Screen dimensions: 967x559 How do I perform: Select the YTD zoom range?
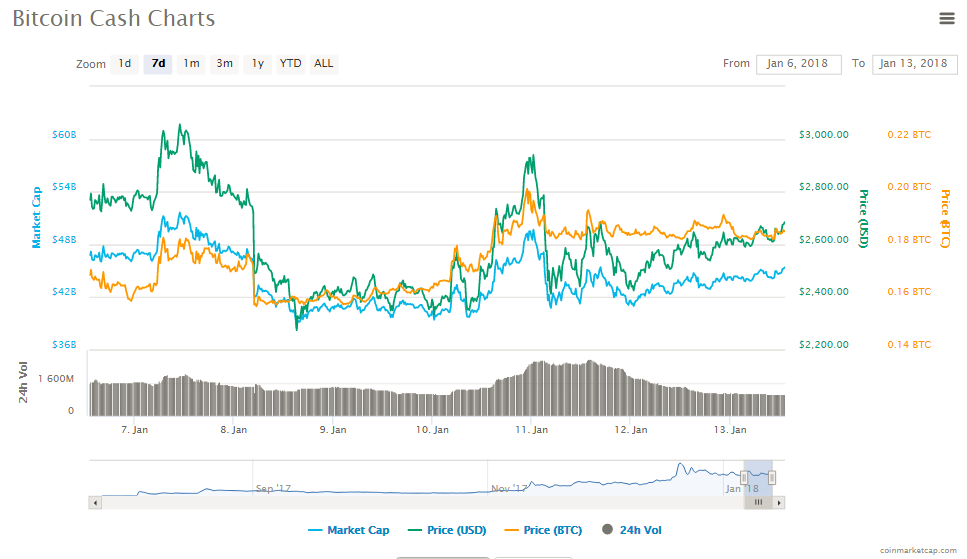coord(290,64)
